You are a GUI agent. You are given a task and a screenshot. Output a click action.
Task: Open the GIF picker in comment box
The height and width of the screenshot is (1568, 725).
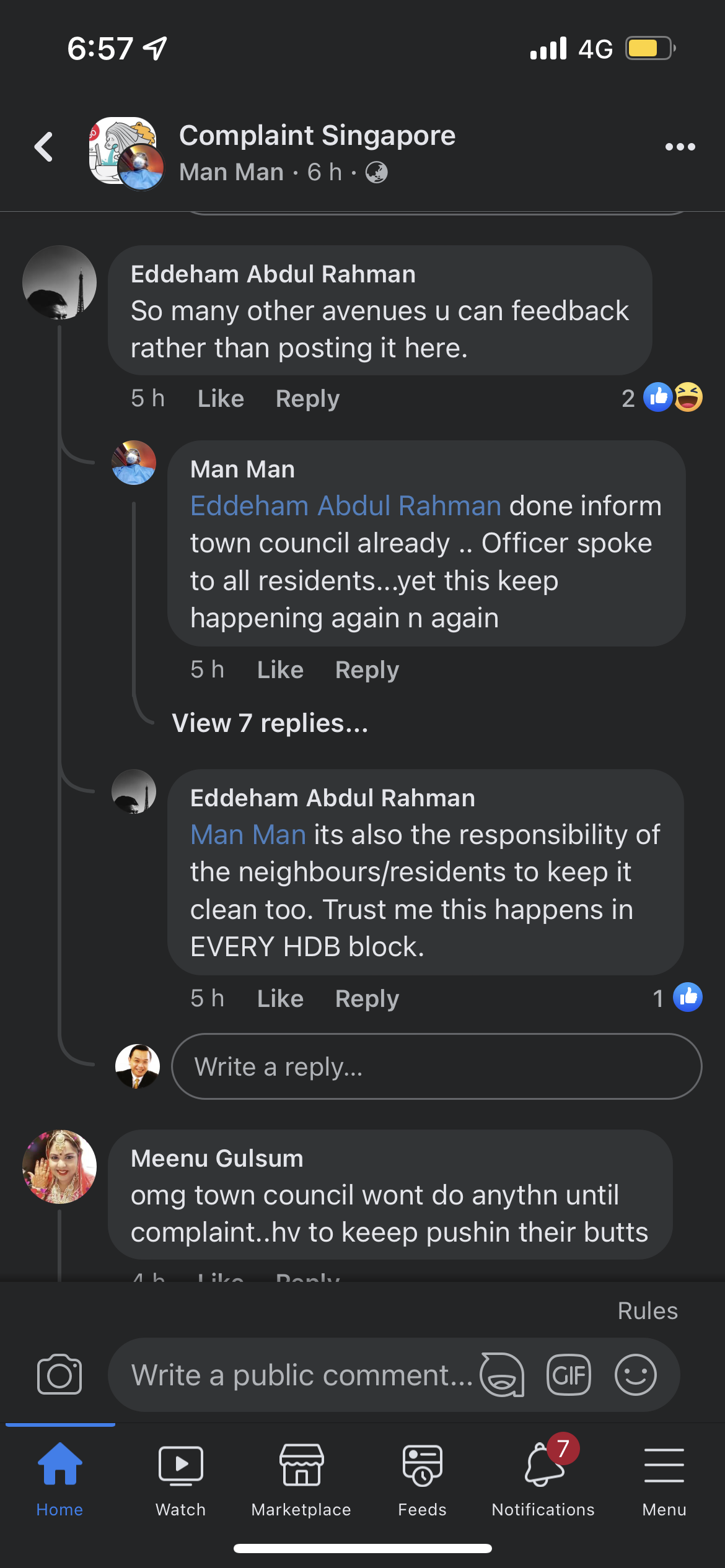click(568, 1375)
